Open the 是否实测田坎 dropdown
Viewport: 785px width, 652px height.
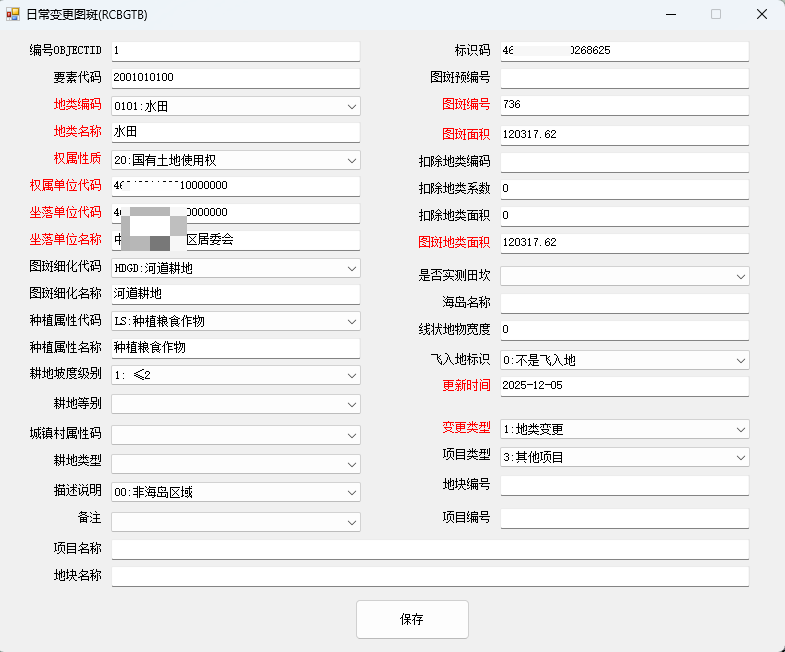pyautogui.click(x=625, y=276)
